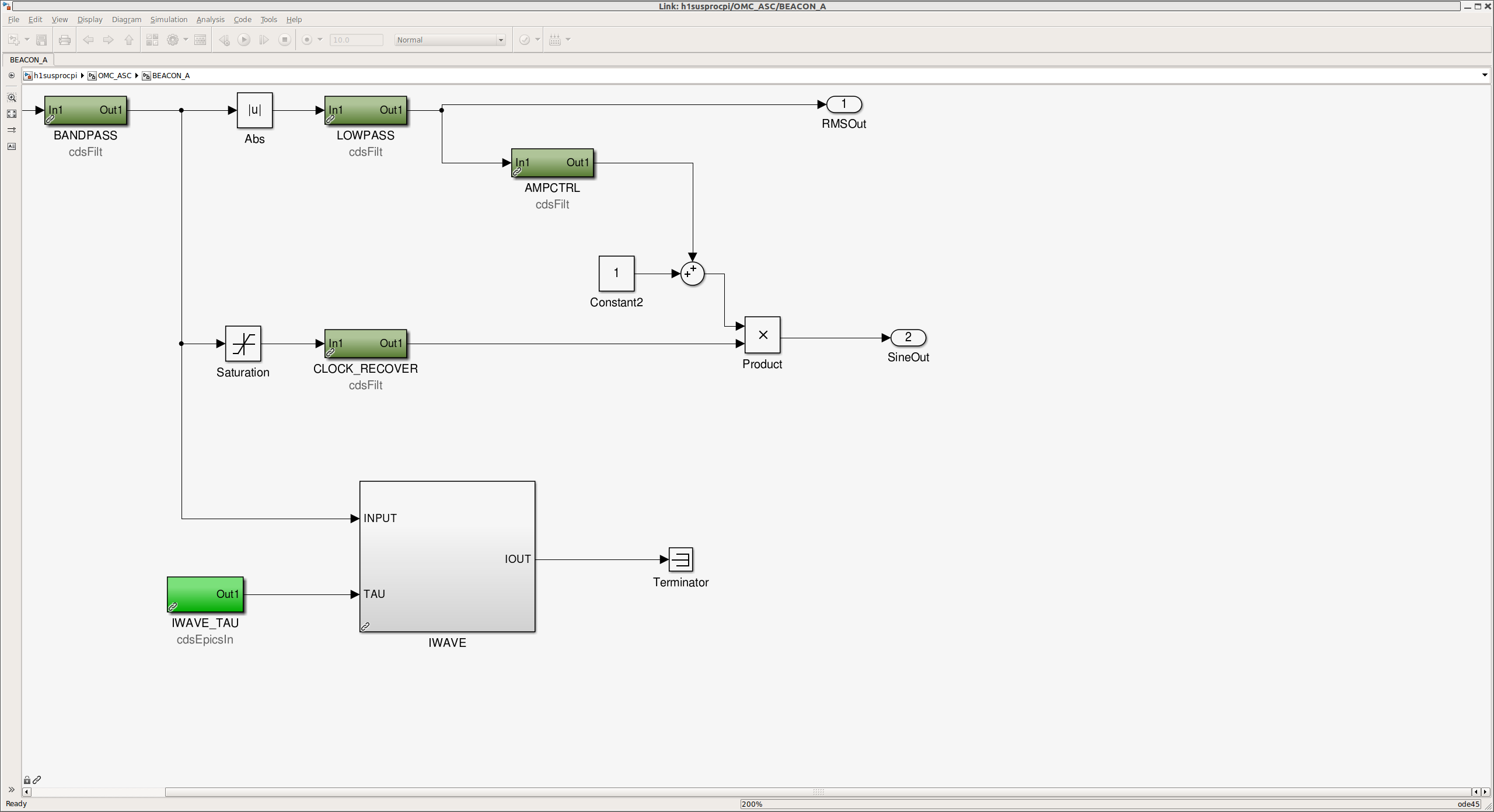Click the Save toolbar icon
The image size is (1494, 812).
(x=41, y=40)
